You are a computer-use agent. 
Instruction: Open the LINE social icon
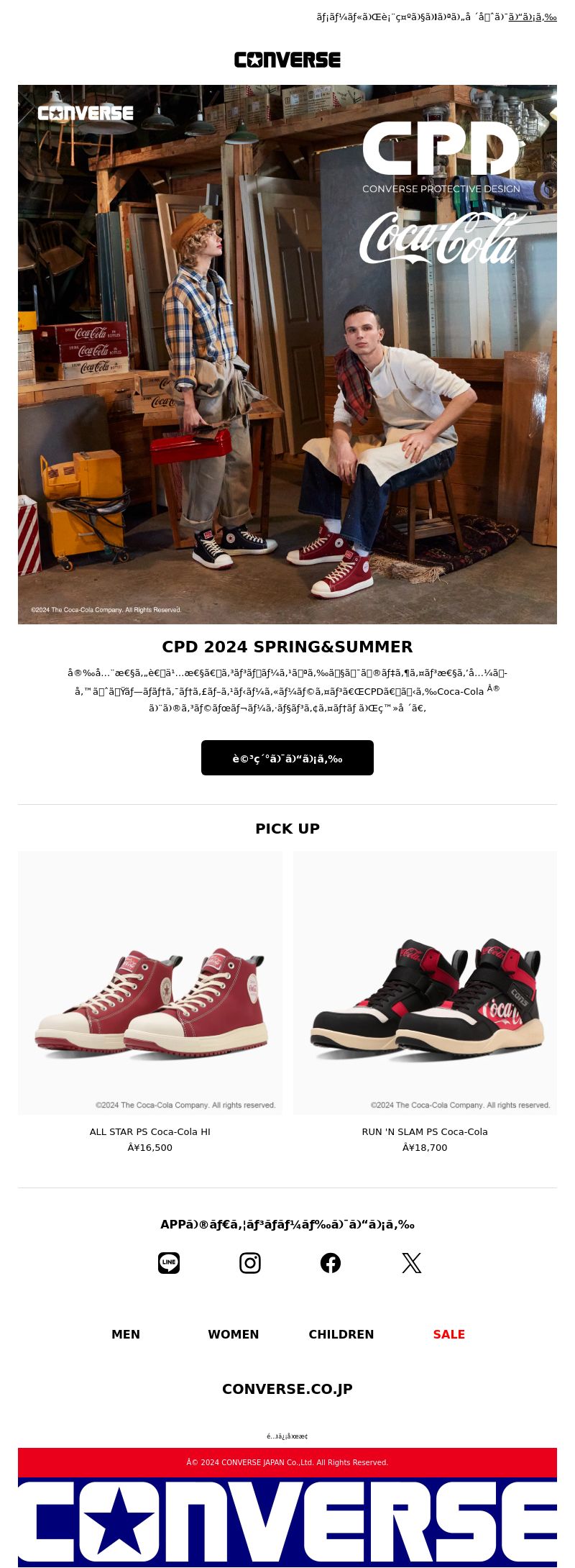pyautogui.click(x=169, y=1263)
